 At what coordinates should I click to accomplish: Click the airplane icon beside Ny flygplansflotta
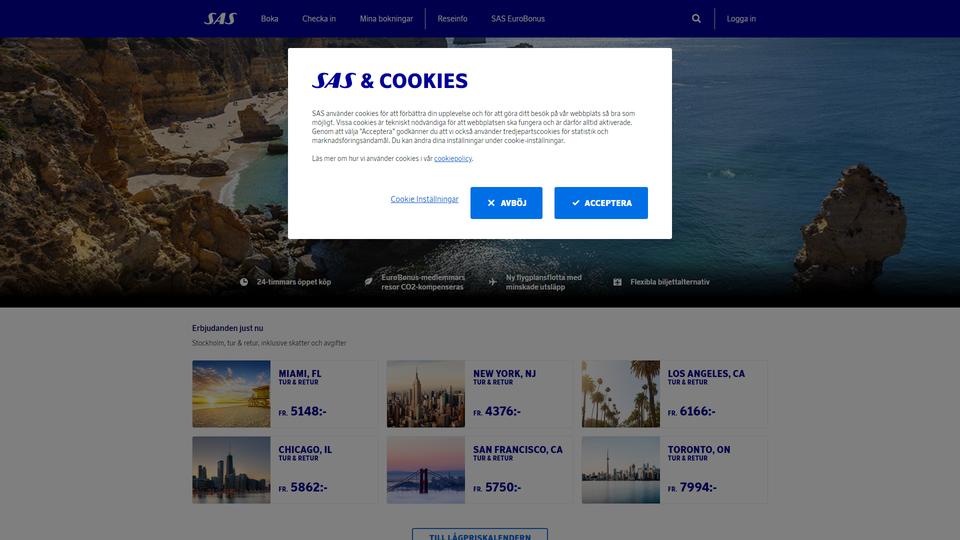tap(493, 282)
